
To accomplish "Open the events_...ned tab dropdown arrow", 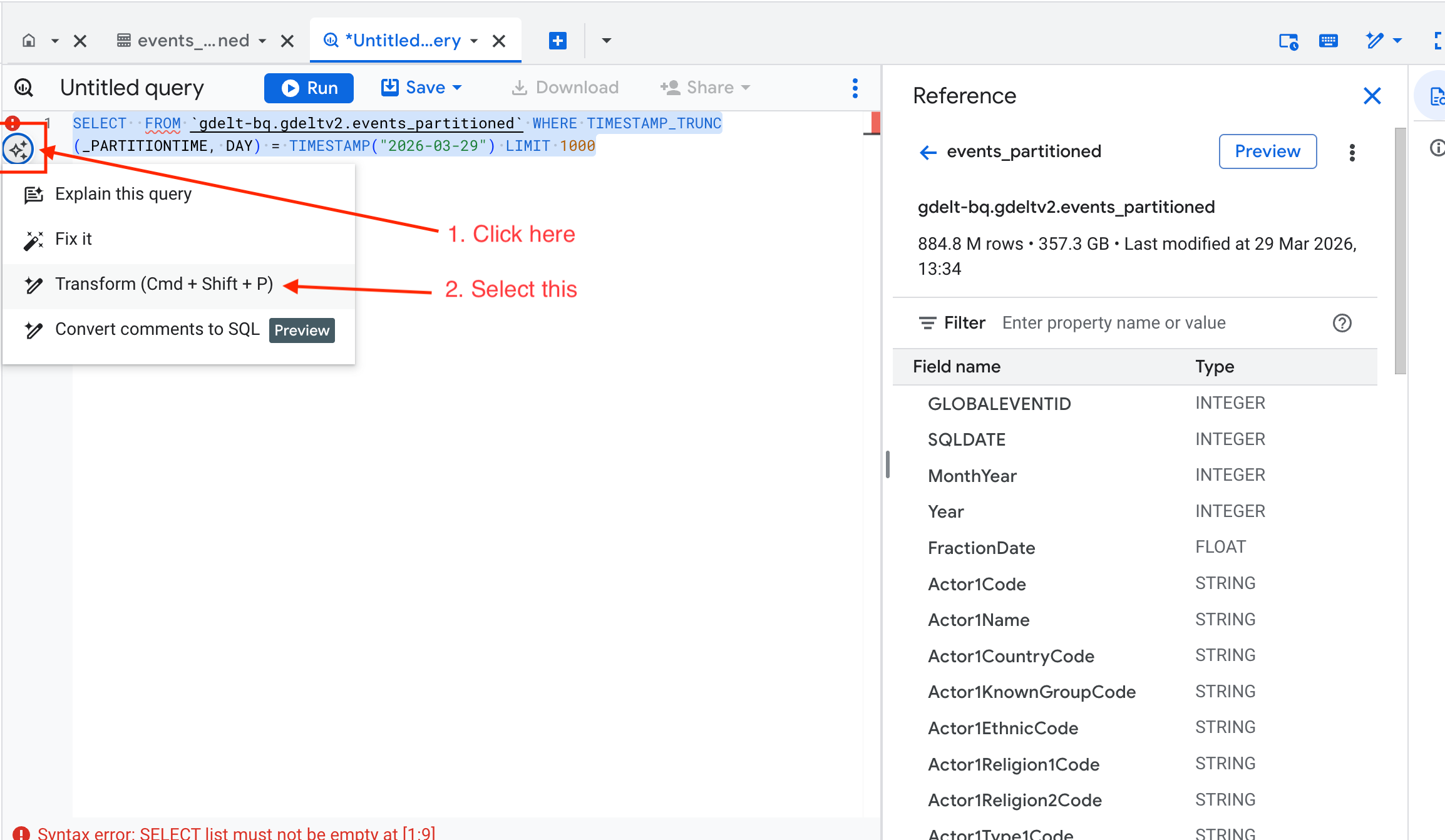I will pyautogui.click(x=263, y=41).
